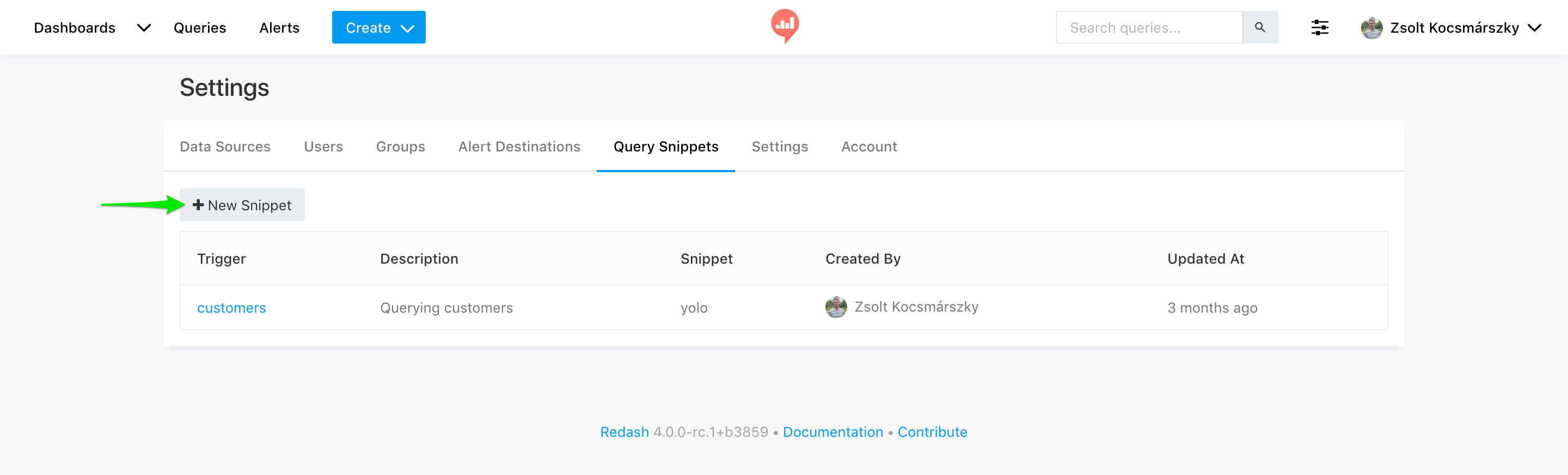
Task: Open the Create dropdown menu
Action: click(x=378, y=28)
